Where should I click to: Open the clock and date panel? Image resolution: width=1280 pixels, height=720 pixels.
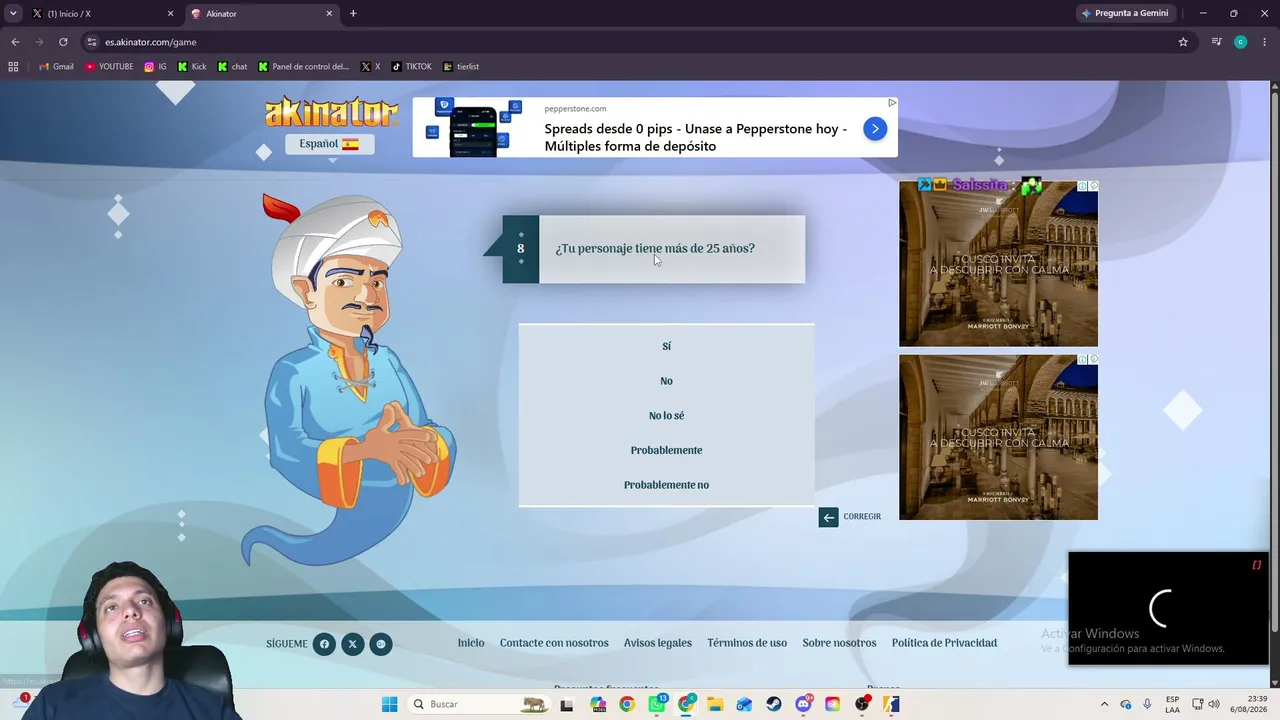(1249, 704)
